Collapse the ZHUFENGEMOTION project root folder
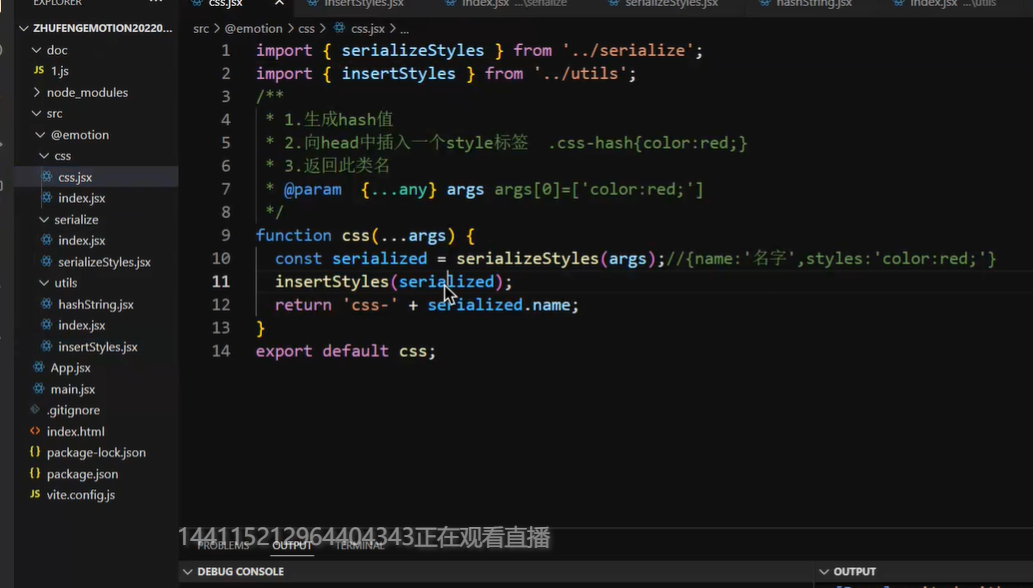 coord(25,28)
